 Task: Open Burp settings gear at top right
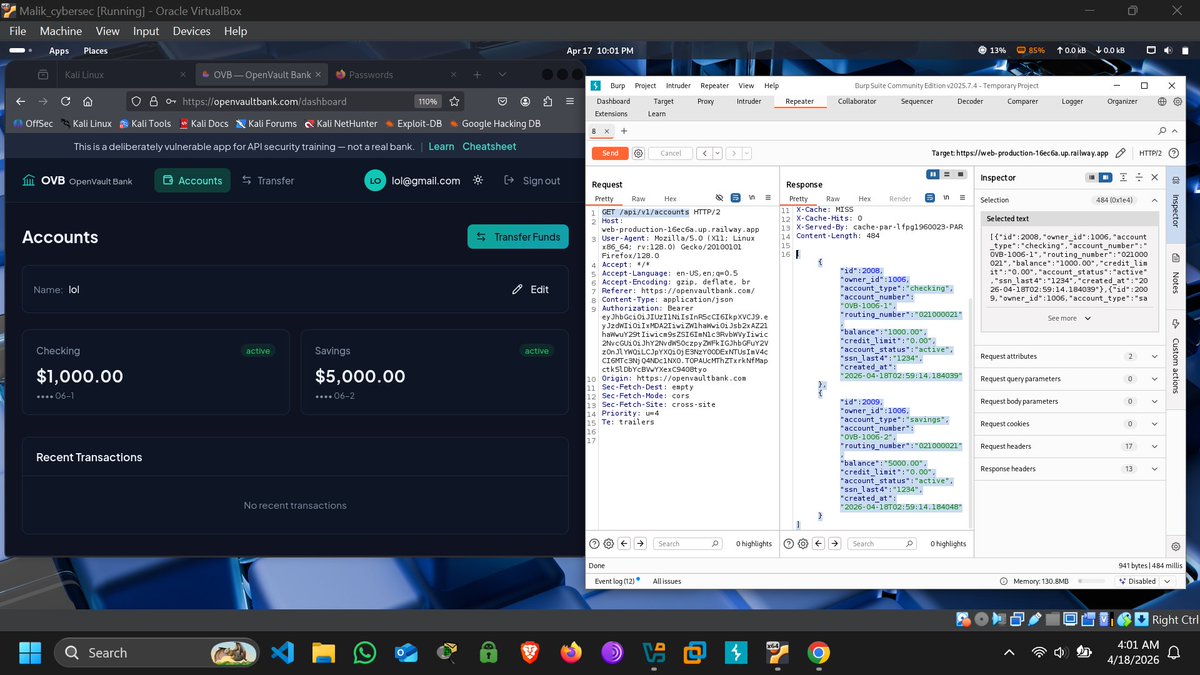click(x=1178, y=101)
